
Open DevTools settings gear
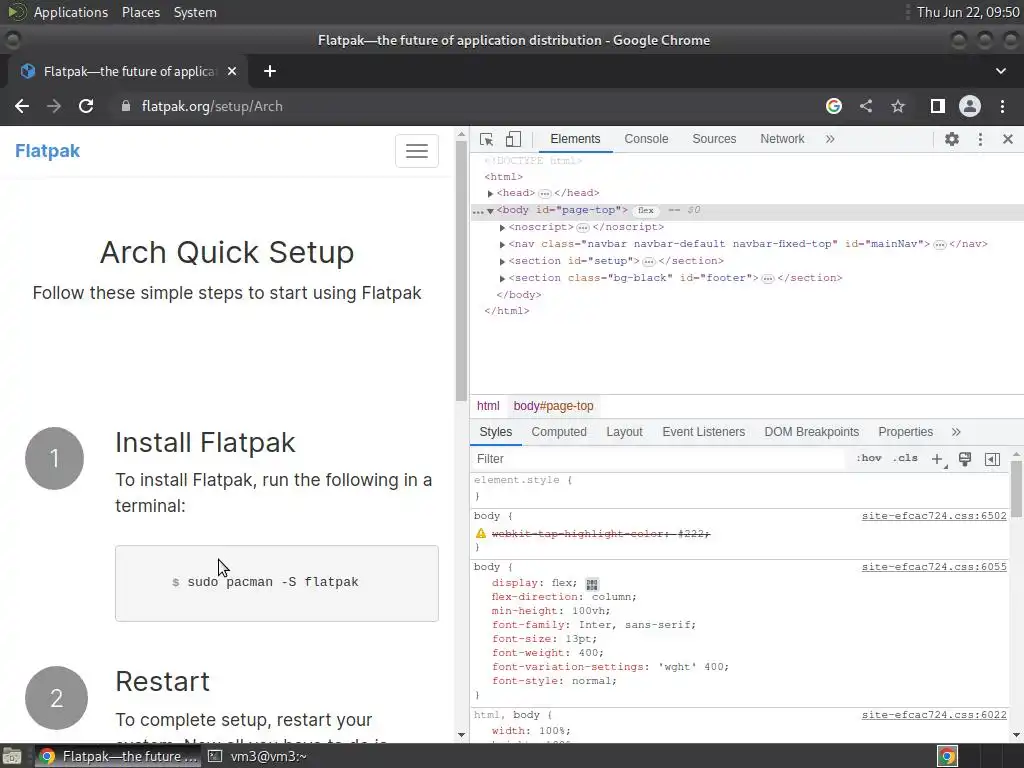(x=952, y=139)
